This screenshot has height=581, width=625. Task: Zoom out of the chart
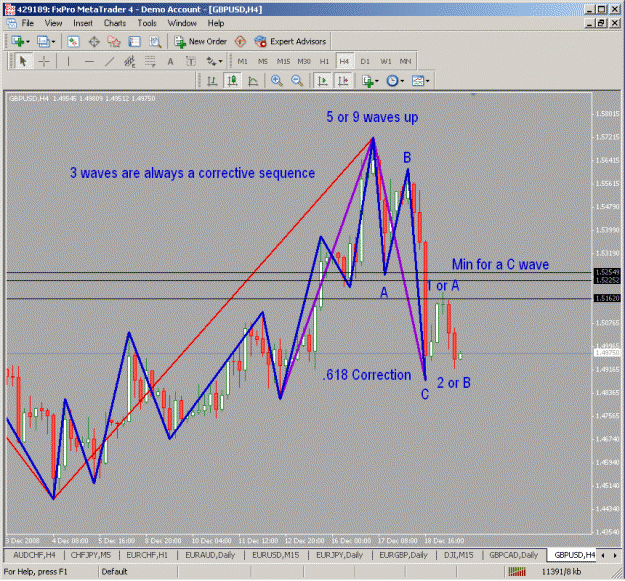click(x=297, y=81)
